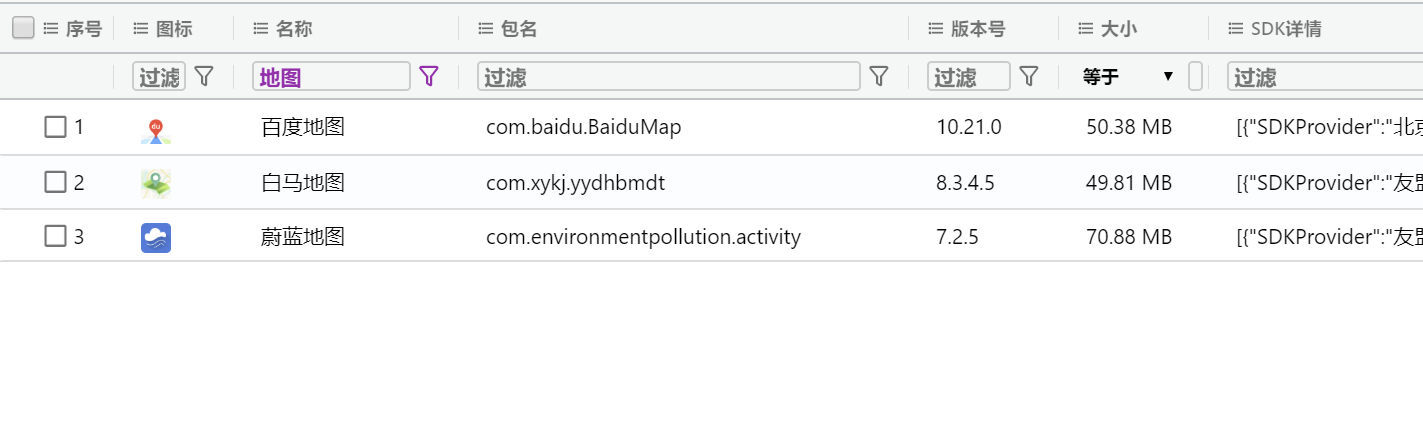Open the column menu beside SDK详情
The height and width of the screenshot is (430, 1423).
point(1235,29)
